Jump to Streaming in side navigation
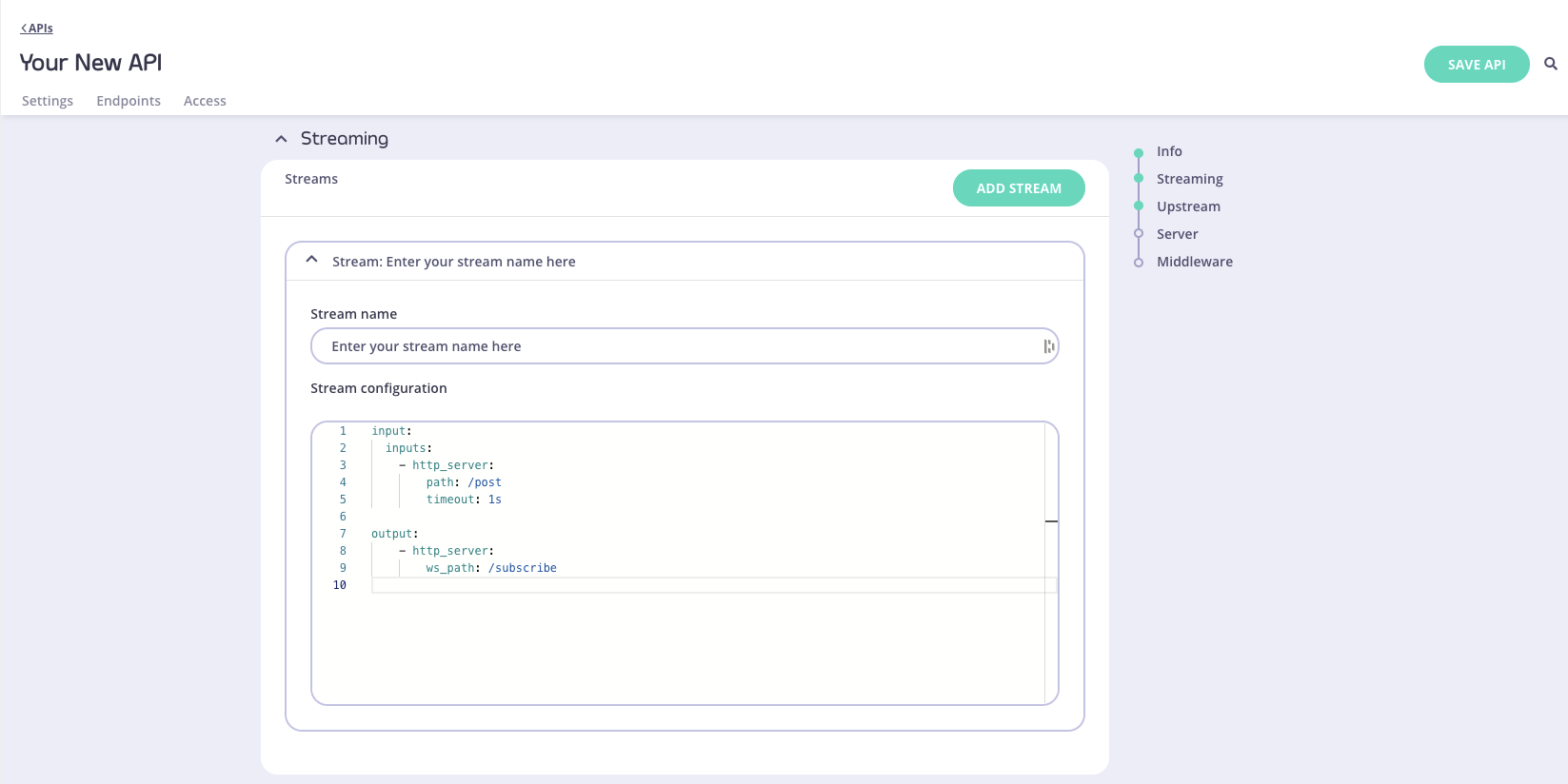Screen dimensions: 1568x784 point(1190,179)
